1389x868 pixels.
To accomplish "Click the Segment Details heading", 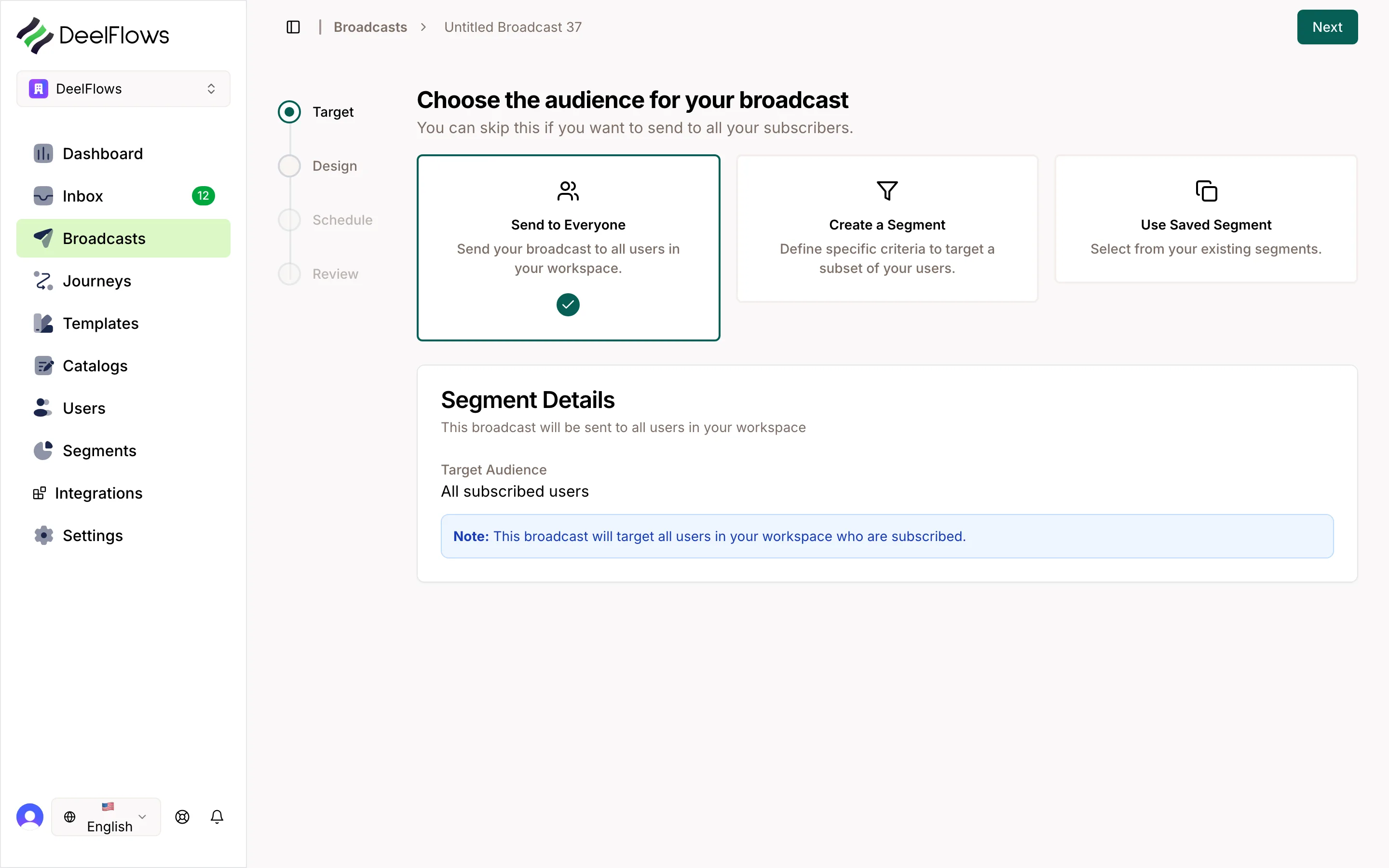I will [528, 400].
